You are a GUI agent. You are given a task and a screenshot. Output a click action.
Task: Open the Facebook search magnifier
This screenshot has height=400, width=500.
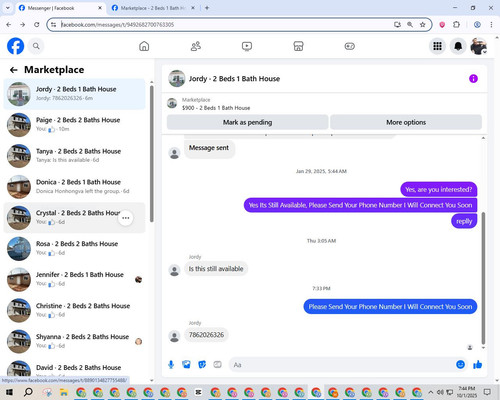point(36,46)
